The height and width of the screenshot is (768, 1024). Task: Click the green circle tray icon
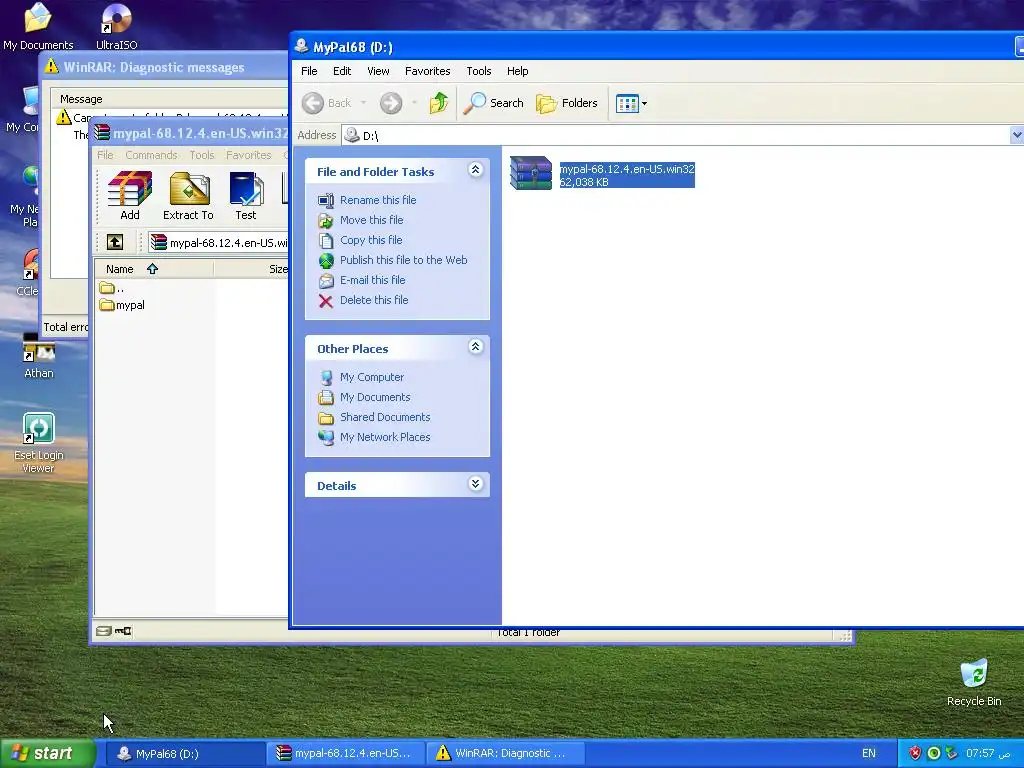point(933,753)
